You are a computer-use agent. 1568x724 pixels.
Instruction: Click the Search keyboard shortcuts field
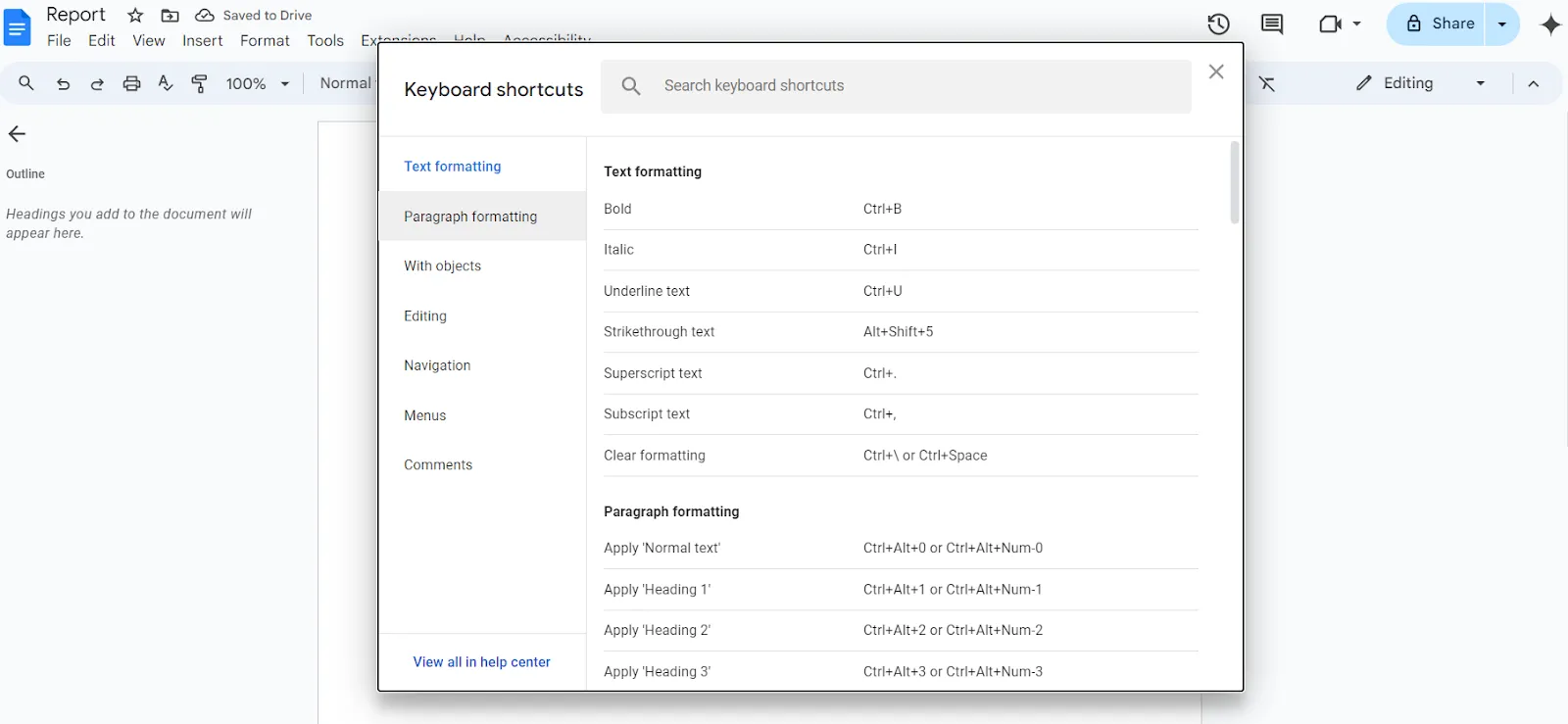(x=896, y=86)
